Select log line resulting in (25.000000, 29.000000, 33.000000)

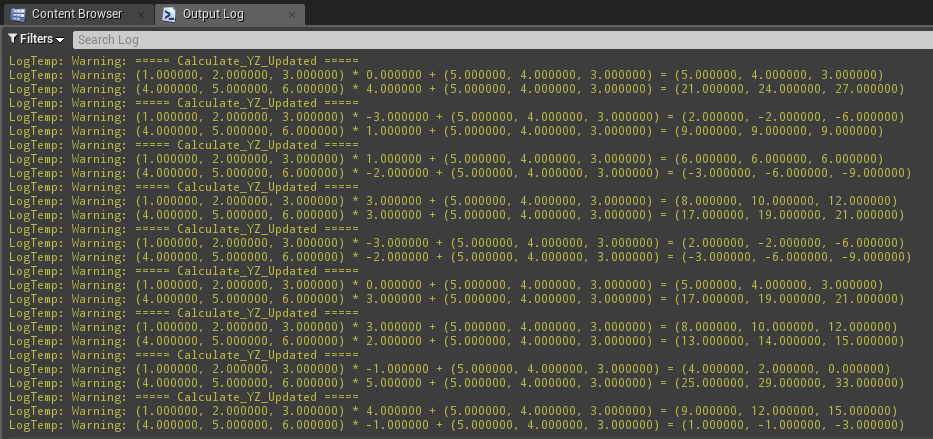point(456,383)
